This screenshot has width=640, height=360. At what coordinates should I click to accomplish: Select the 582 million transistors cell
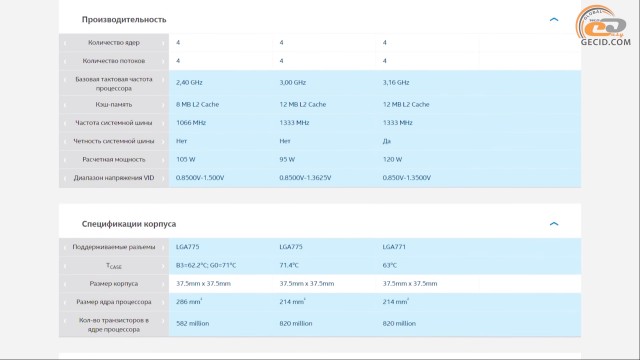pos(193,324)
